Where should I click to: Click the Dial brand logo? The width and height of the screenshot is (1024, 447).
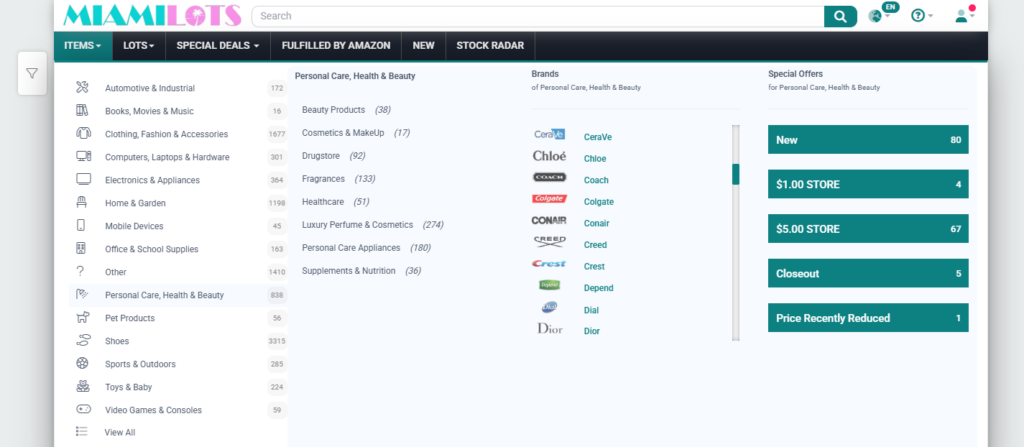pyautogui.click(x=549, y=307)
